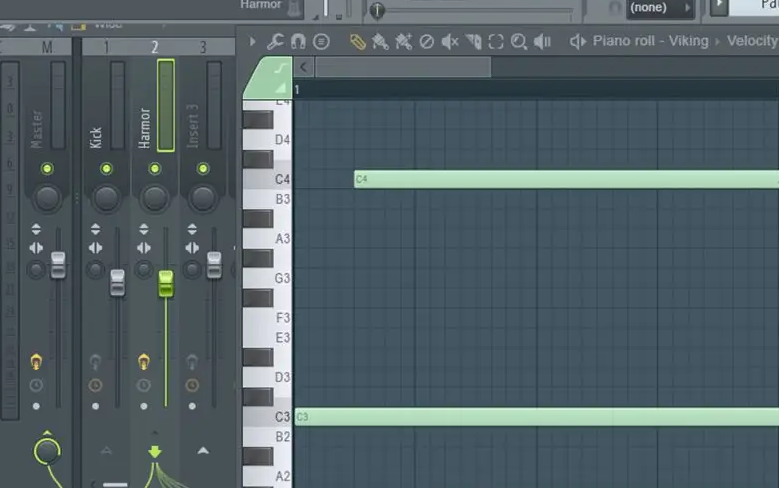Open the Velocity event selector
This screenshot has height=488, width=779.
pyautogui.click(x=752, y=41)
